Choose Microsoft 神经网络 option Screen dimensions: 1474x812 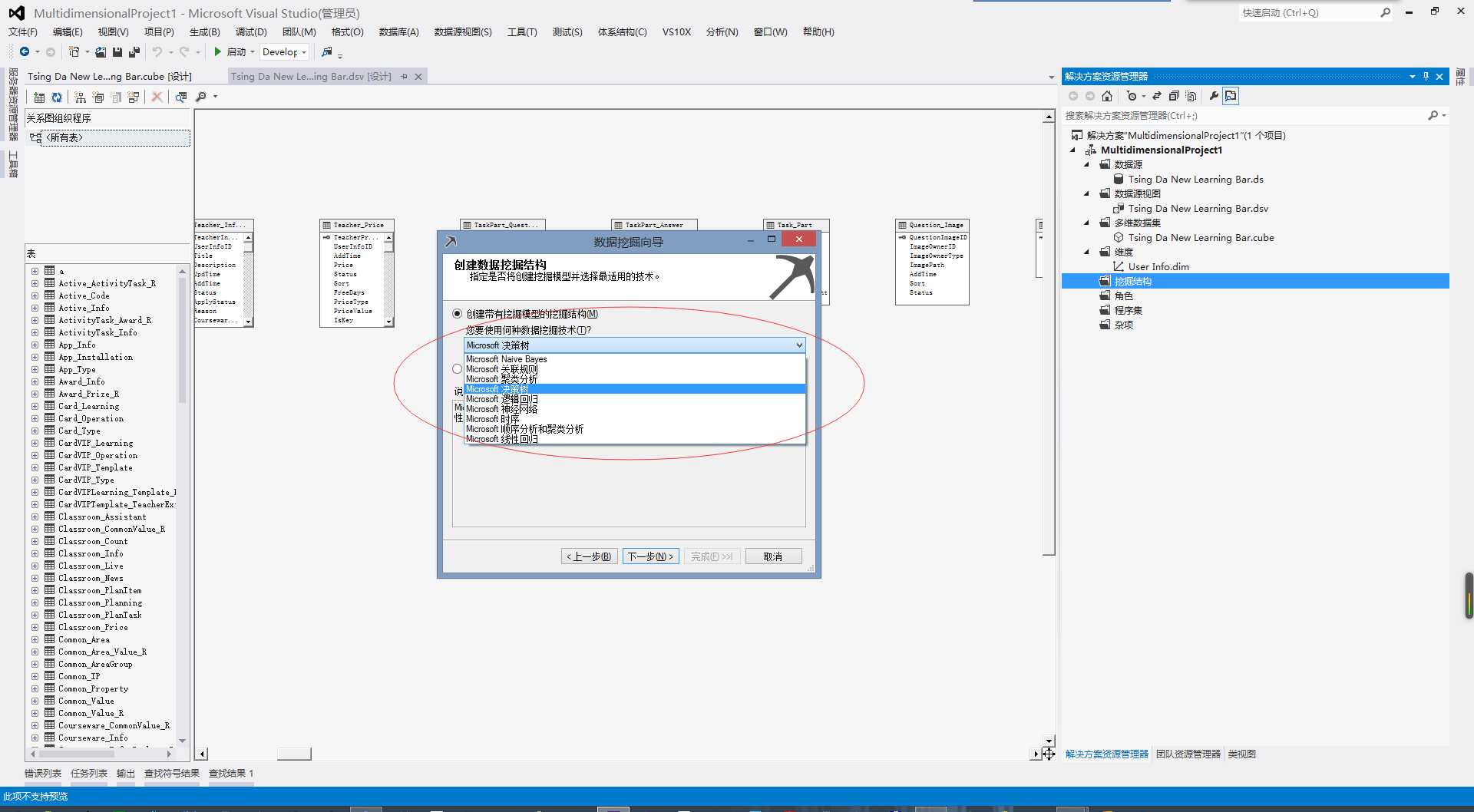click(635, 409)
